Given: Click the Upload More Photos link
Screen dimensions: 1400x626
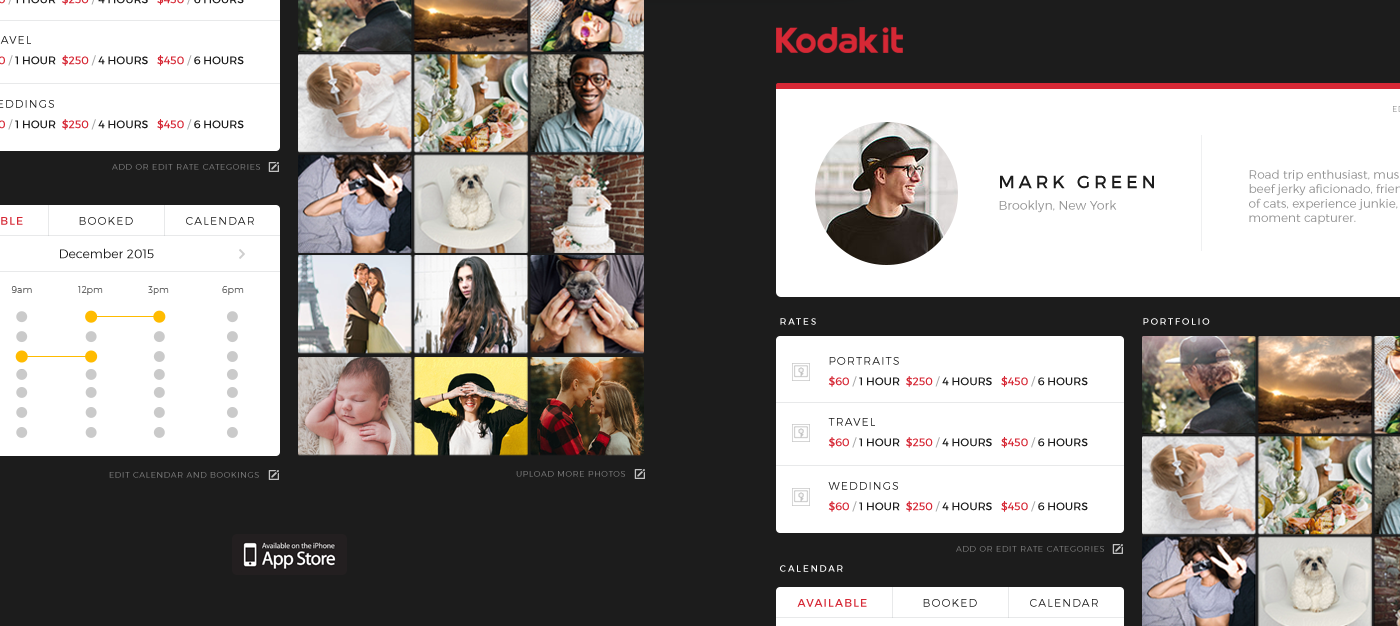Looking at the screenshot, I should point(571,474).
